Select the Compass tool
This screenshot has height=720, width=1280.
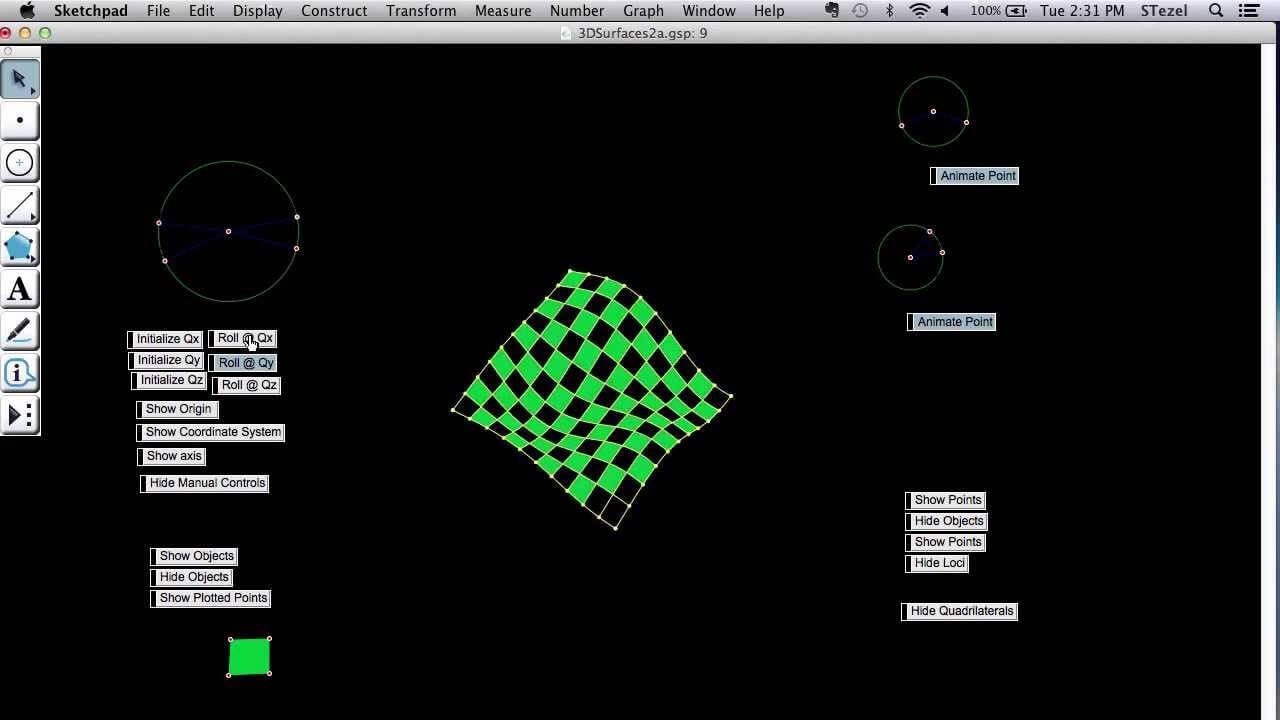coord(20,162)
